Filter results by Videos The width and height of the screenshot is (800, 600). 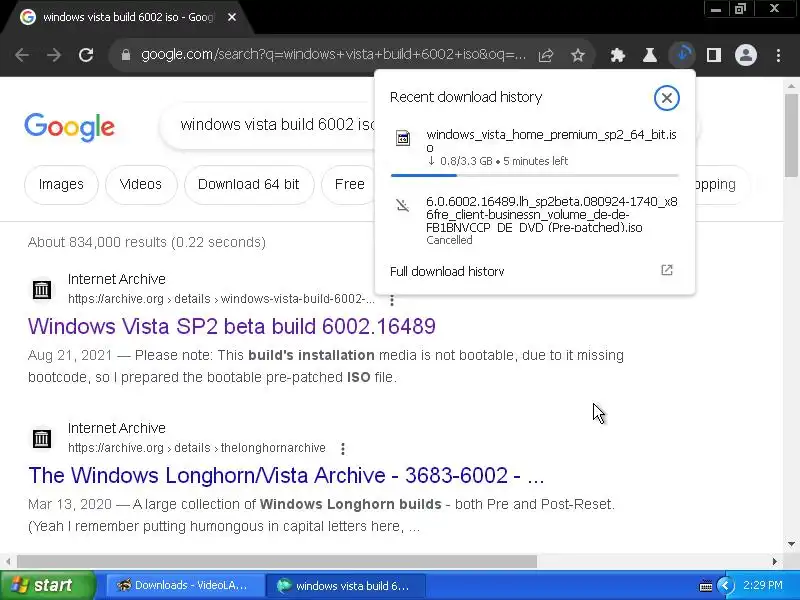[141, 184]
